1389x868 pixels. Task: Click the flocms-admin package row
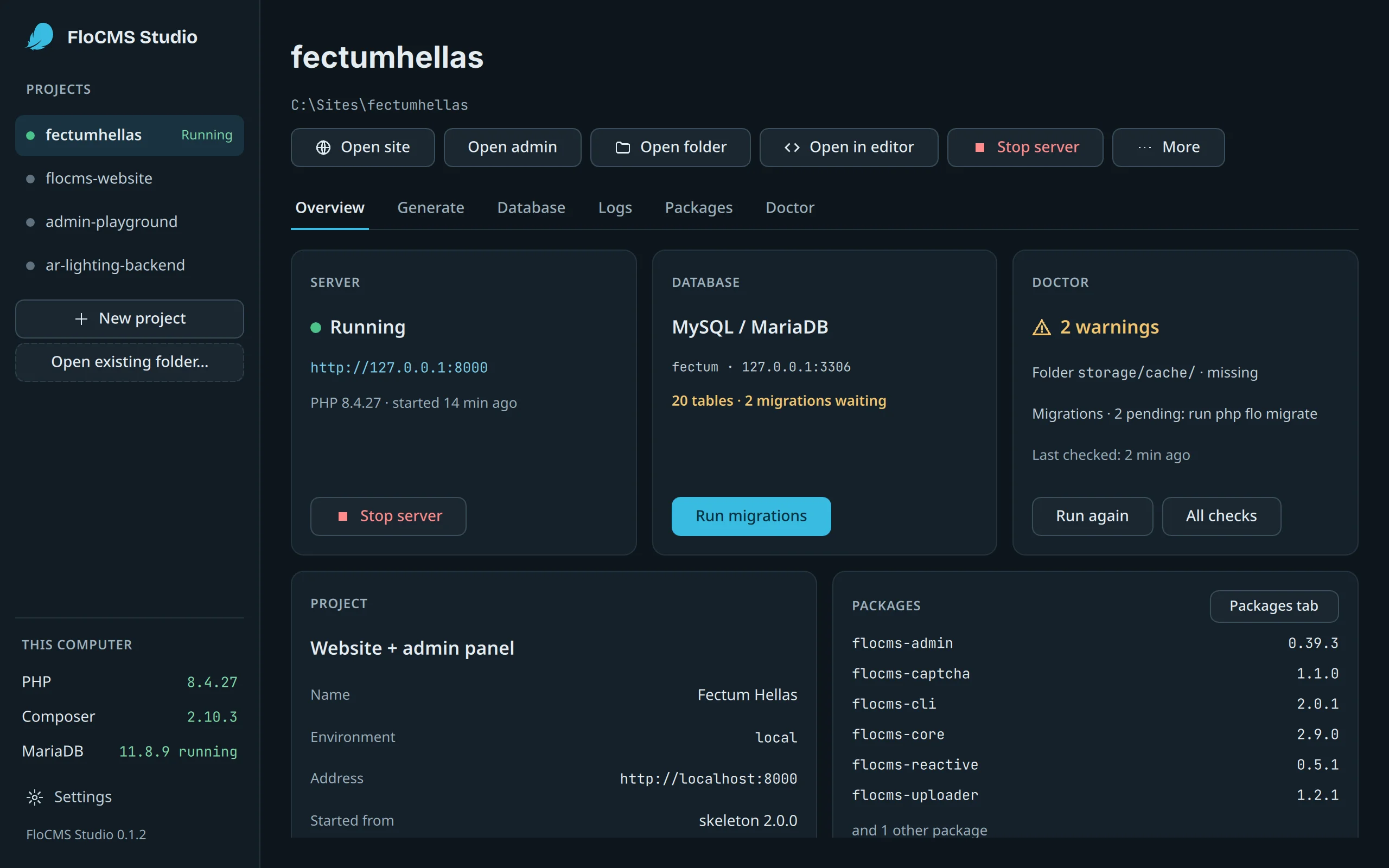point(1095,643)
